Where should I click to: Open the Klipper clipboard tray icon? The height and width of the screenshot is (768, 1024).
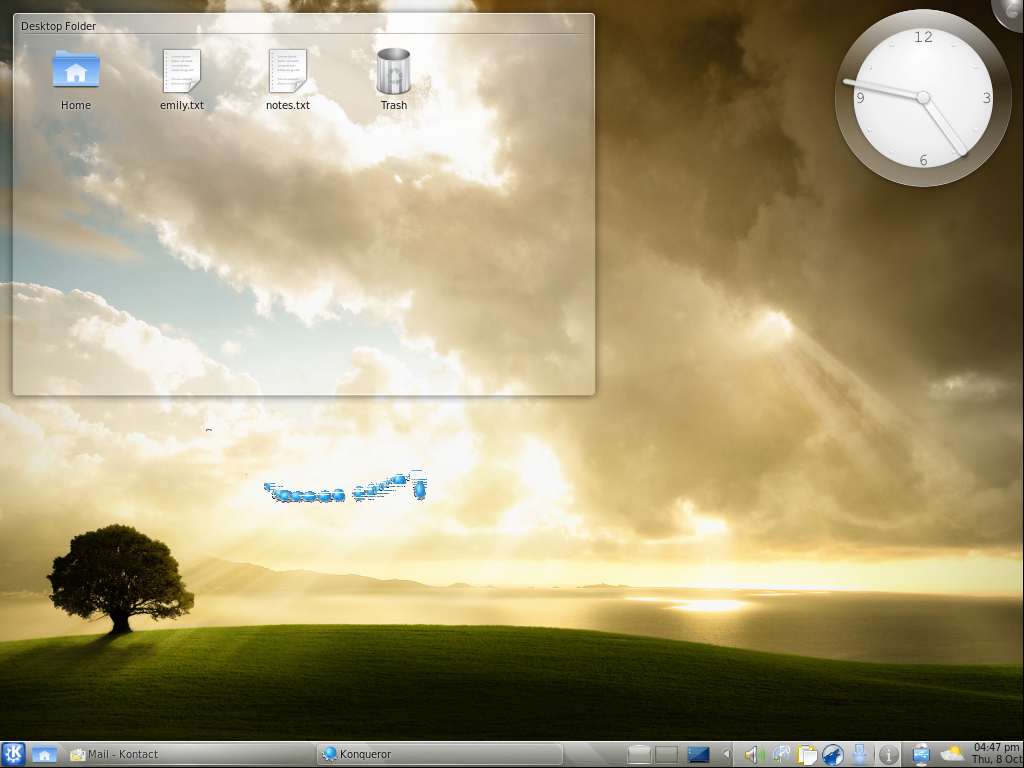click(807, 754)
